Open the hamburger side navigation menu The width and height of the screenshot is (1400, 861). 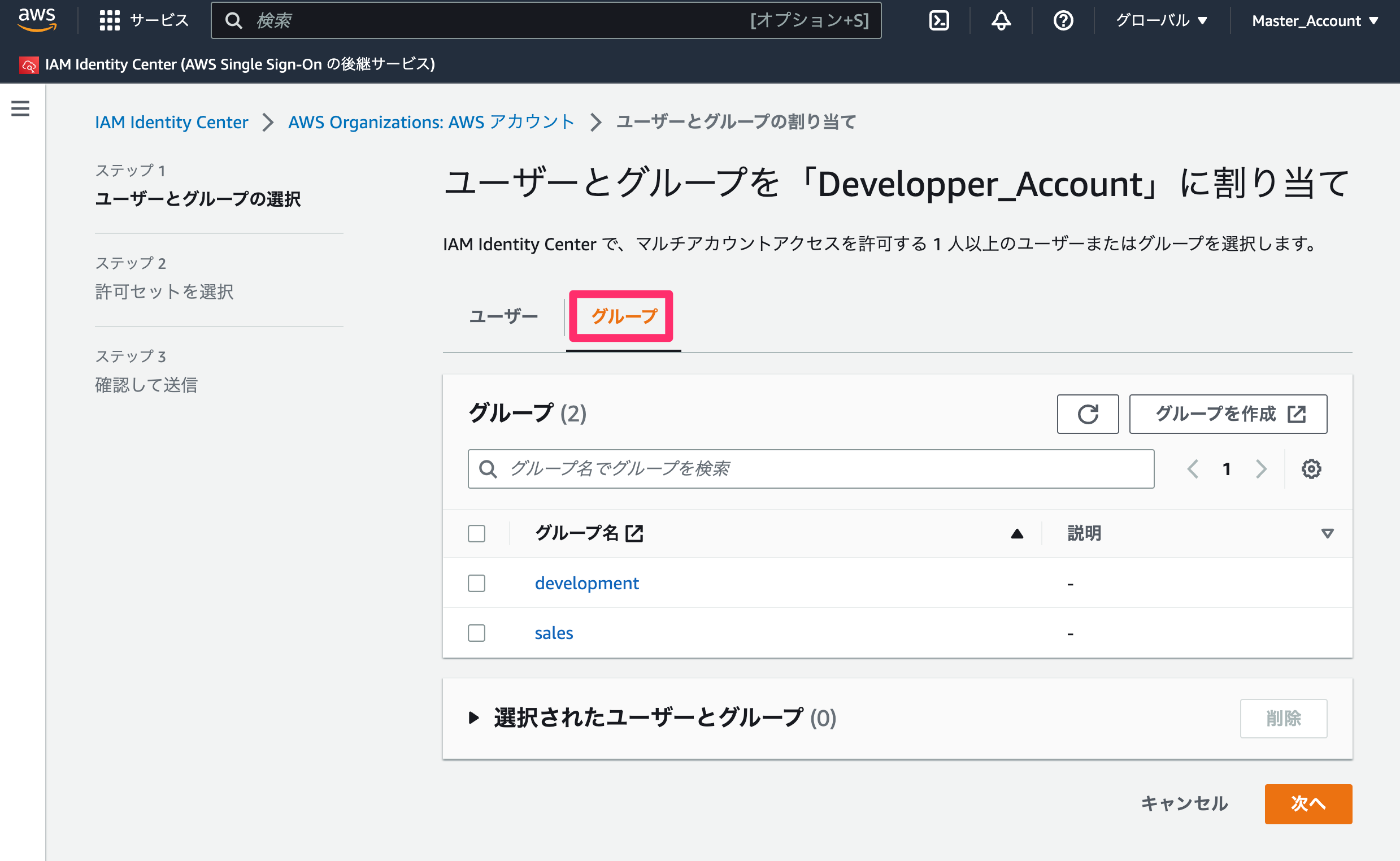point(20,108)
